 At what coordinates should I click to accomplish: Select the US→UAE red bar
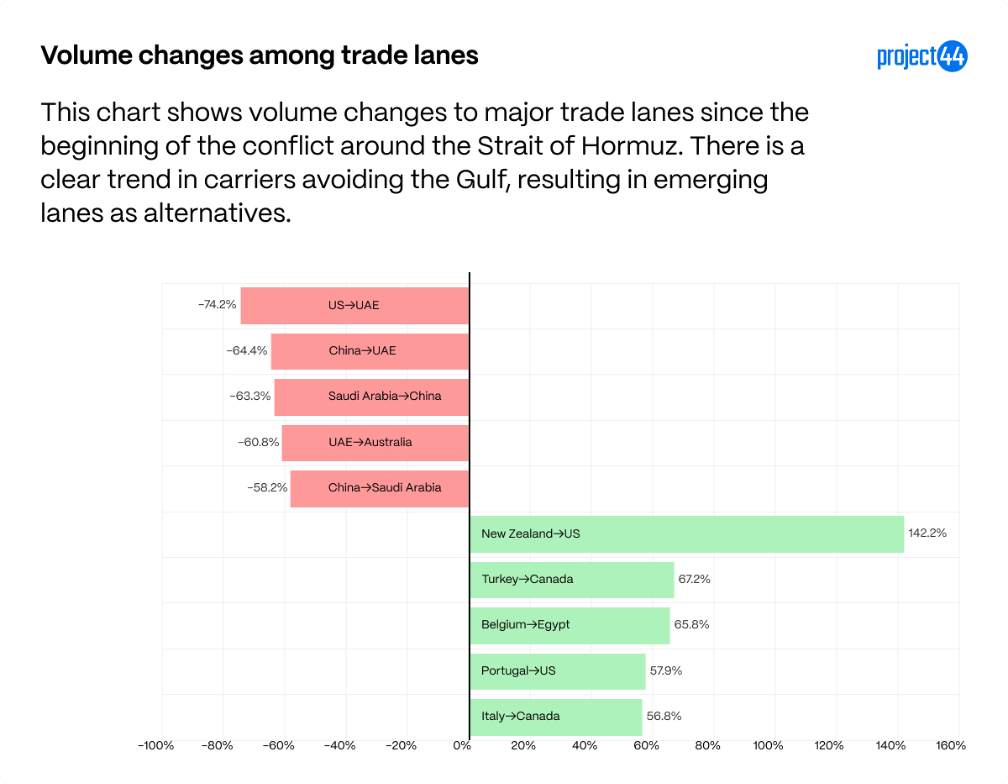[x=355, y=306]
